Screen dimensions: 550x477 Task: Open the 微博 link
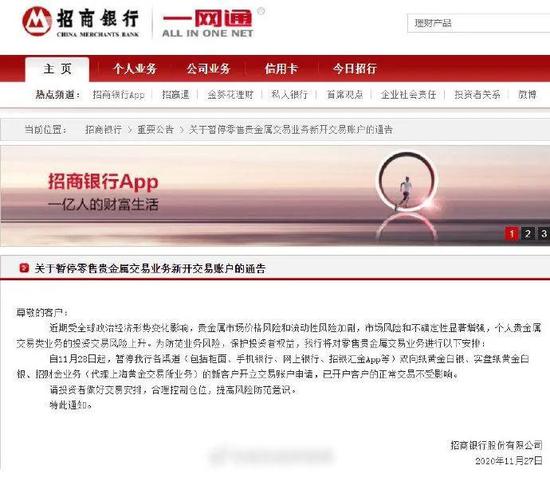tap(528, 95)
